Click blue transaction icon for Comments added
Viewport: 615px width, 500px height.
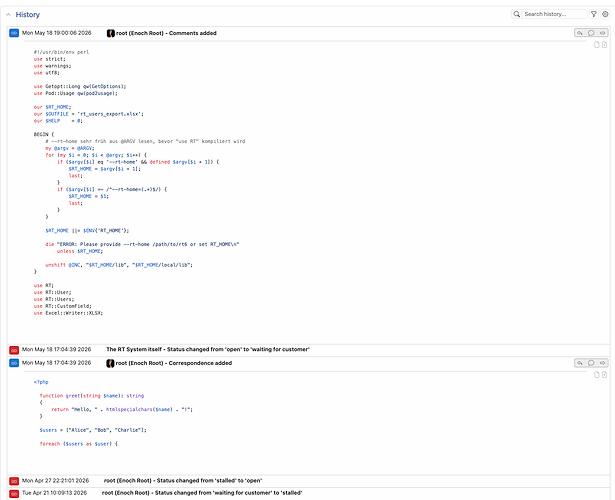pos(14,33)
